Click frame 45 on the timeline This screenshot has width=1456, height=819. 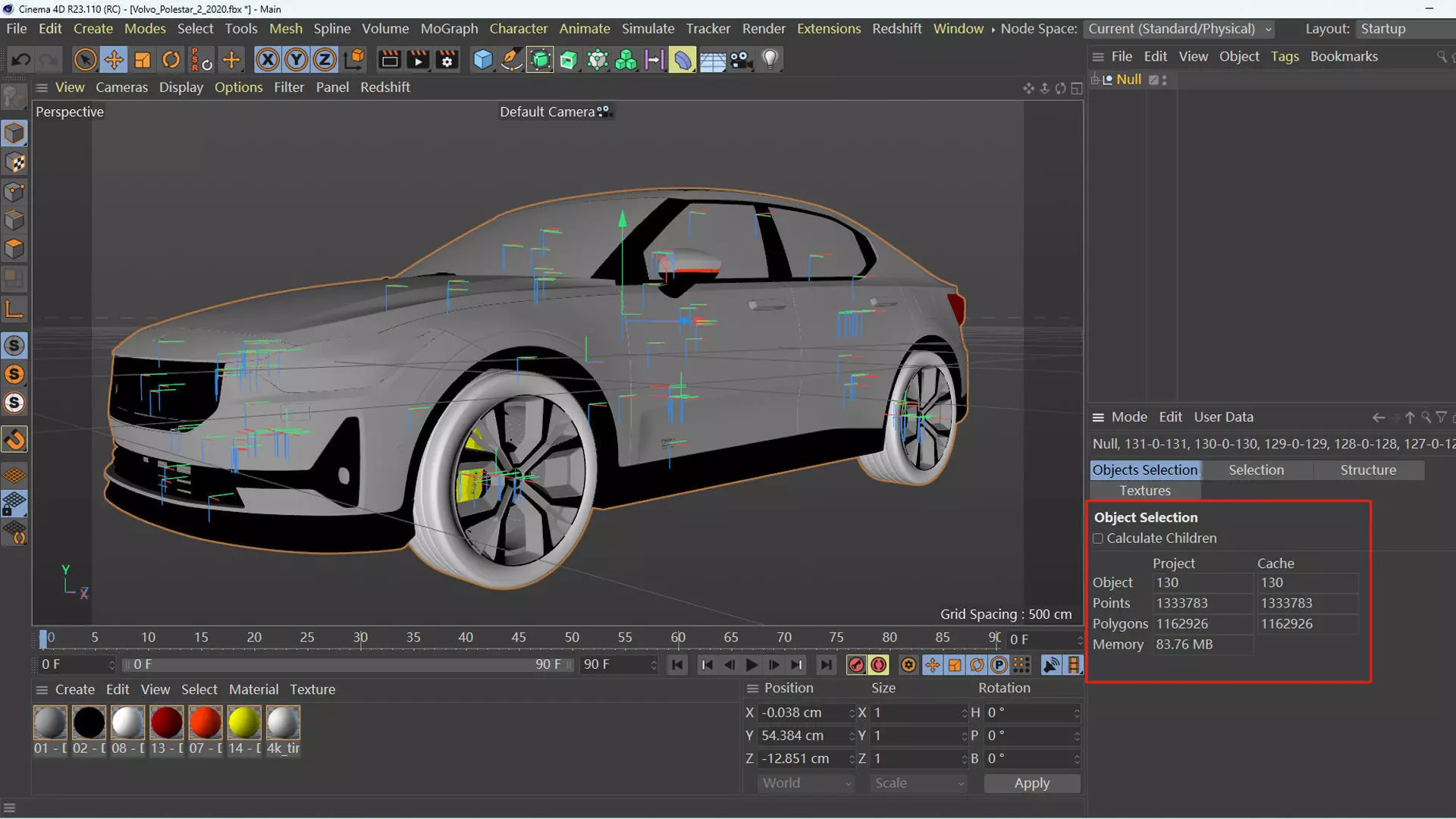tap(519, 638)
